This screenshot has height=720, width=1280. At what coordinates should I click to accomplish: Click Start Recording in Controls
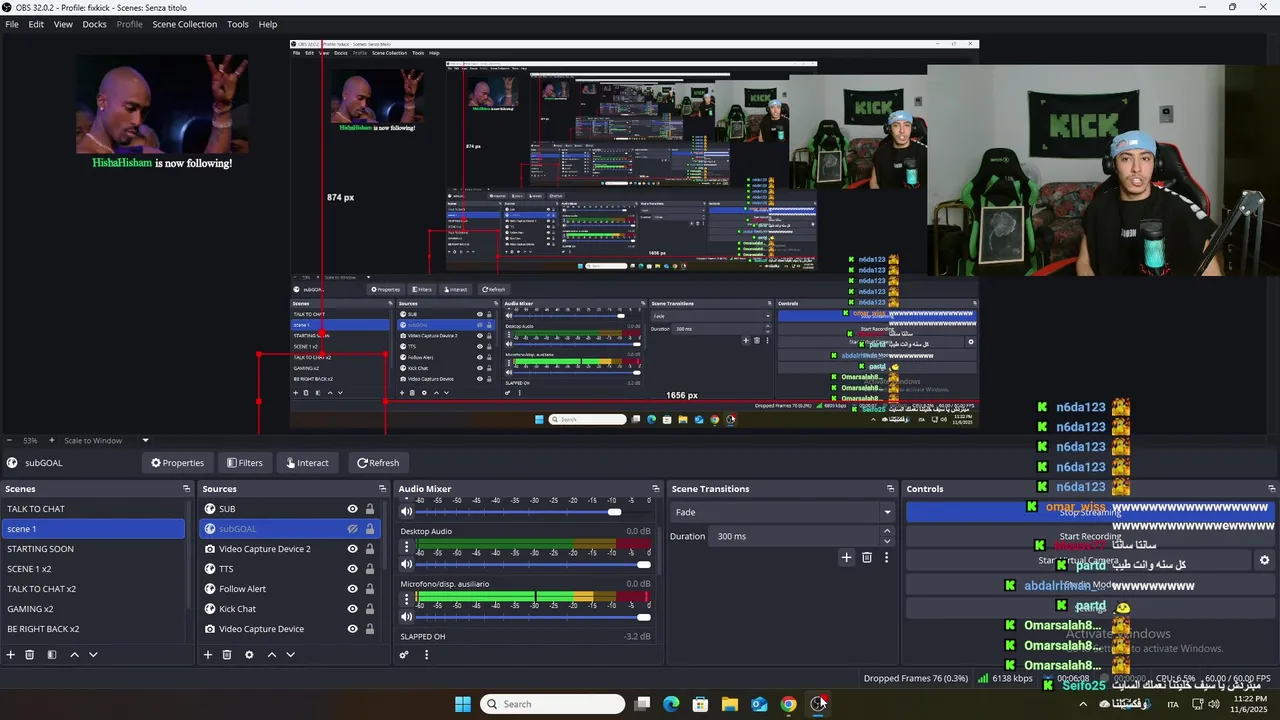(x=1091, y=536)
